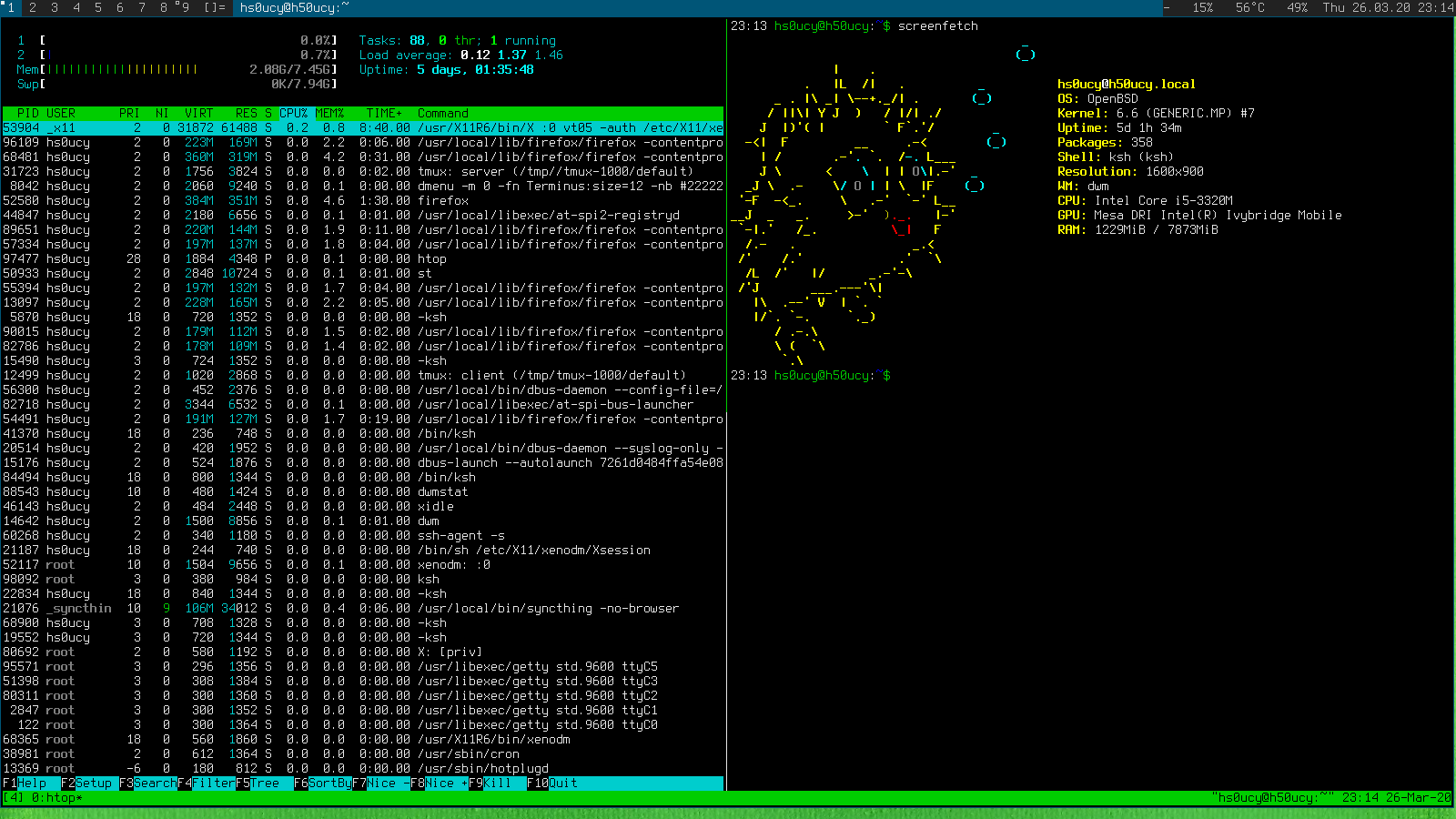
Task: Click the F4 Filter label
Action: [207, 783]
